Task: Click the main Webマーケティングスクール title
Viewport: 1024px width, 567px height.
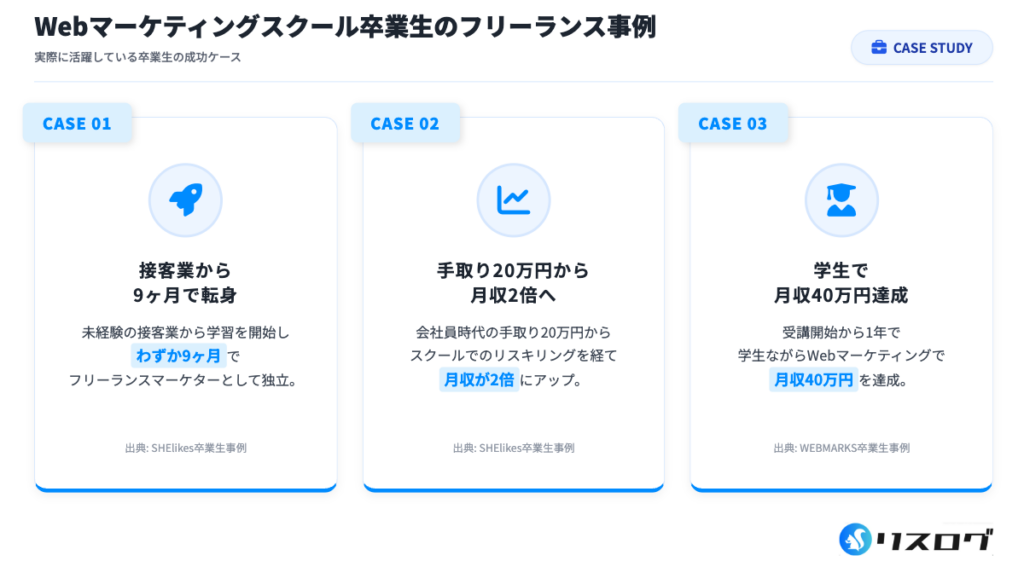Action: point(344,26)
